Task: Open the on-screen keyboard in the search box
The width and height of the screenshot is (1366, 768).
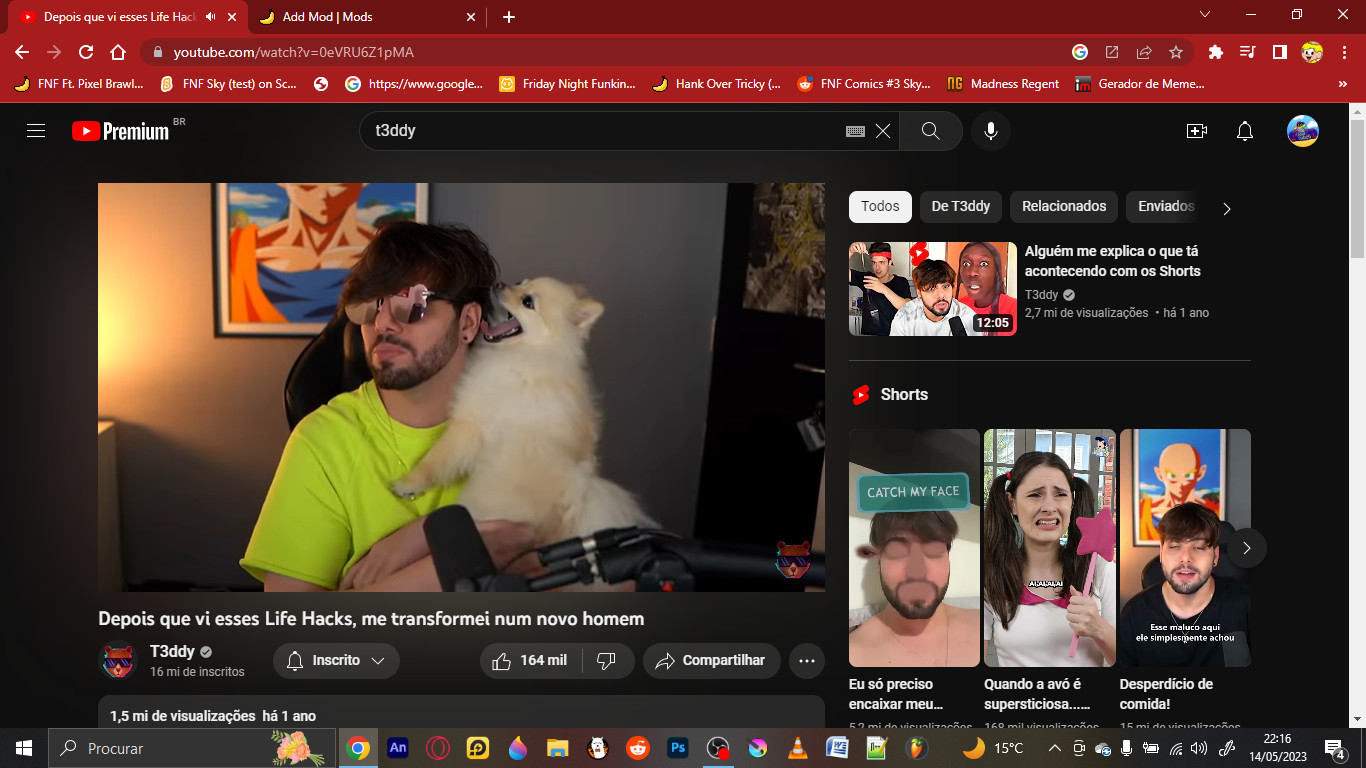Action: [855, 131]
